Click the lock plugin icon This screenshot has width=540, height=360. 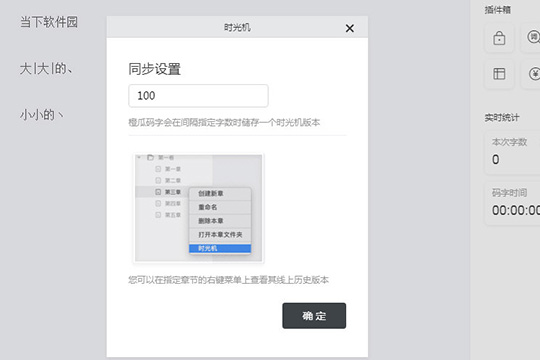click(x=499, y=38)
